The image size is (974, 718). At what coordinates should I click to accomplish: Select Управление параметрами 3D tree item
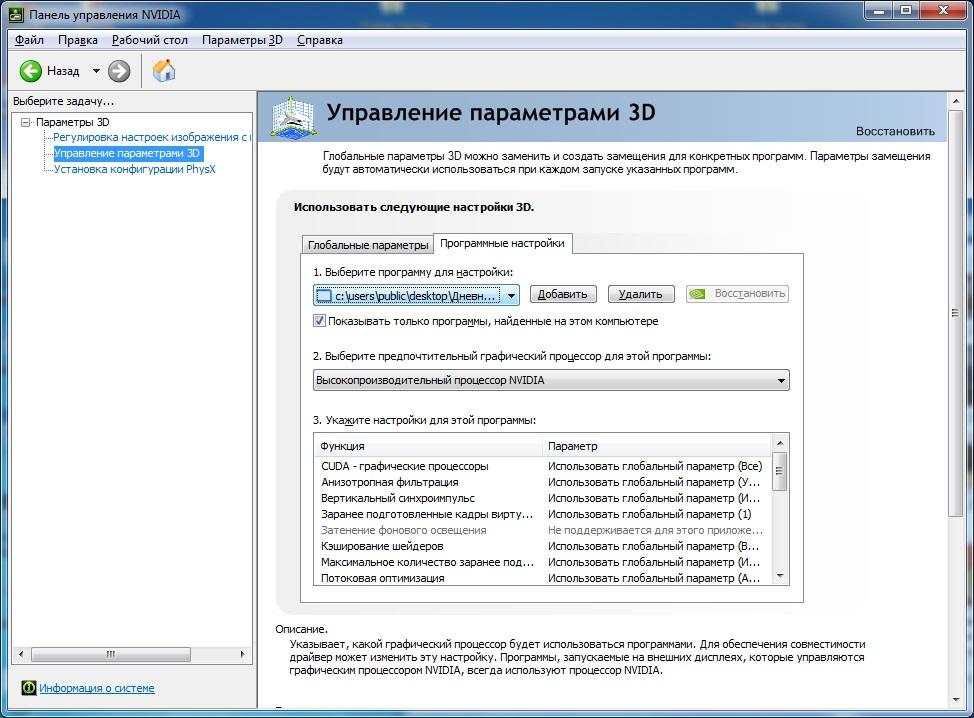pyautogui.click(x=127, y=153)
